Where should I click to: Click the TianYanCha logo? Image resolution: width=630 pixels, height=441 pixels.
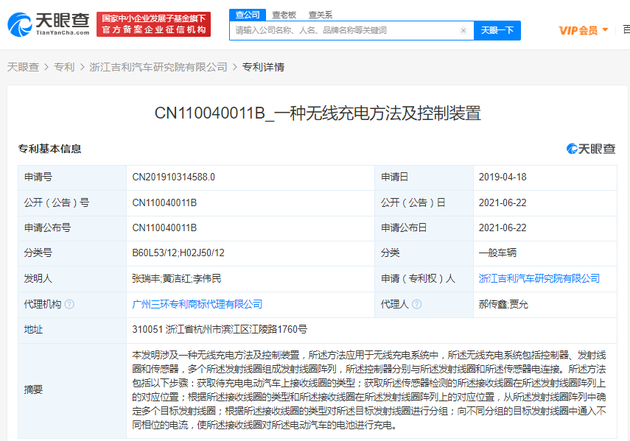pos(48,24)
